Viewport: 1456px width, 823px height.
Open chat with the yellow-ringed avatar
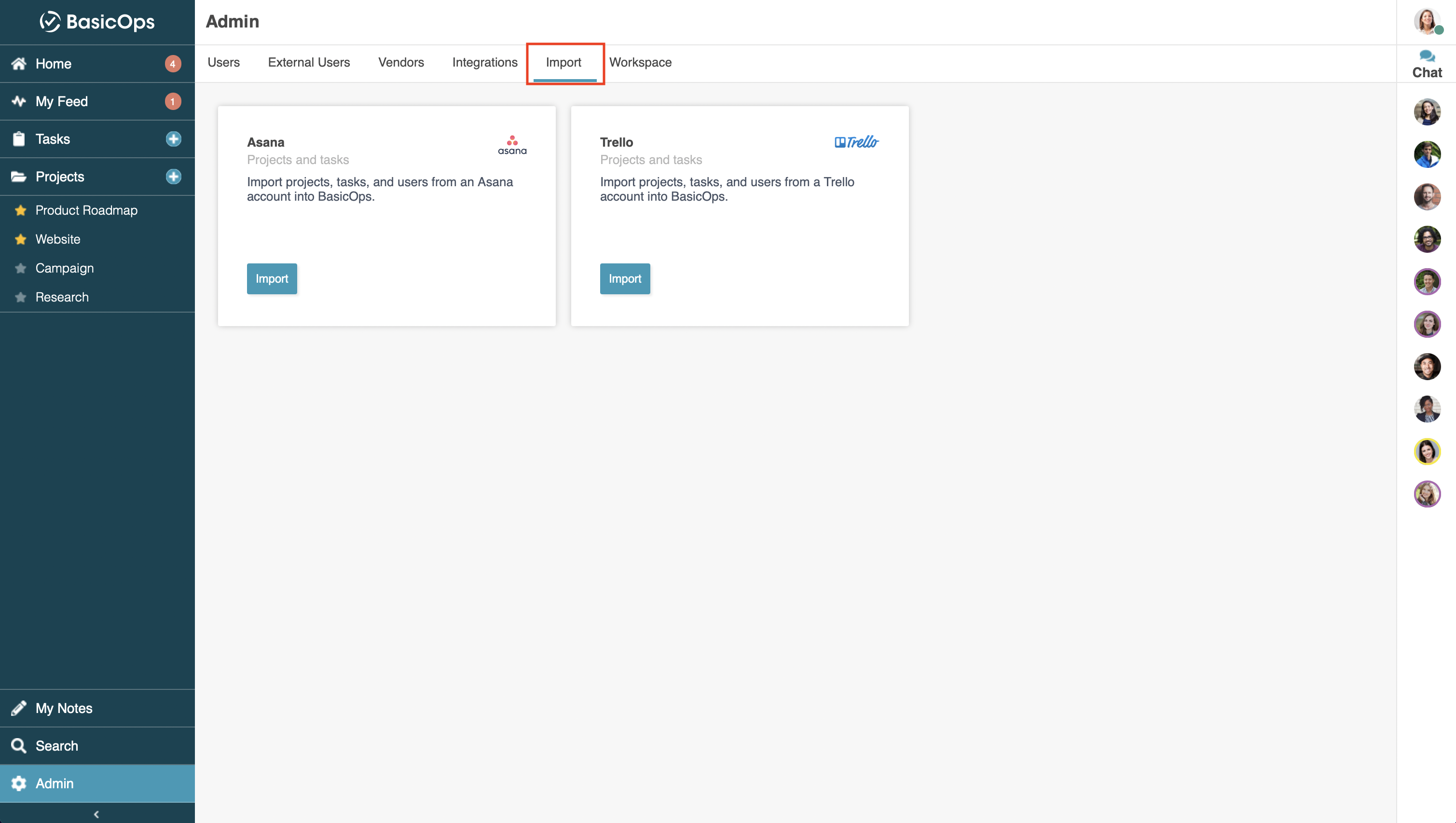pos(1427,451)
